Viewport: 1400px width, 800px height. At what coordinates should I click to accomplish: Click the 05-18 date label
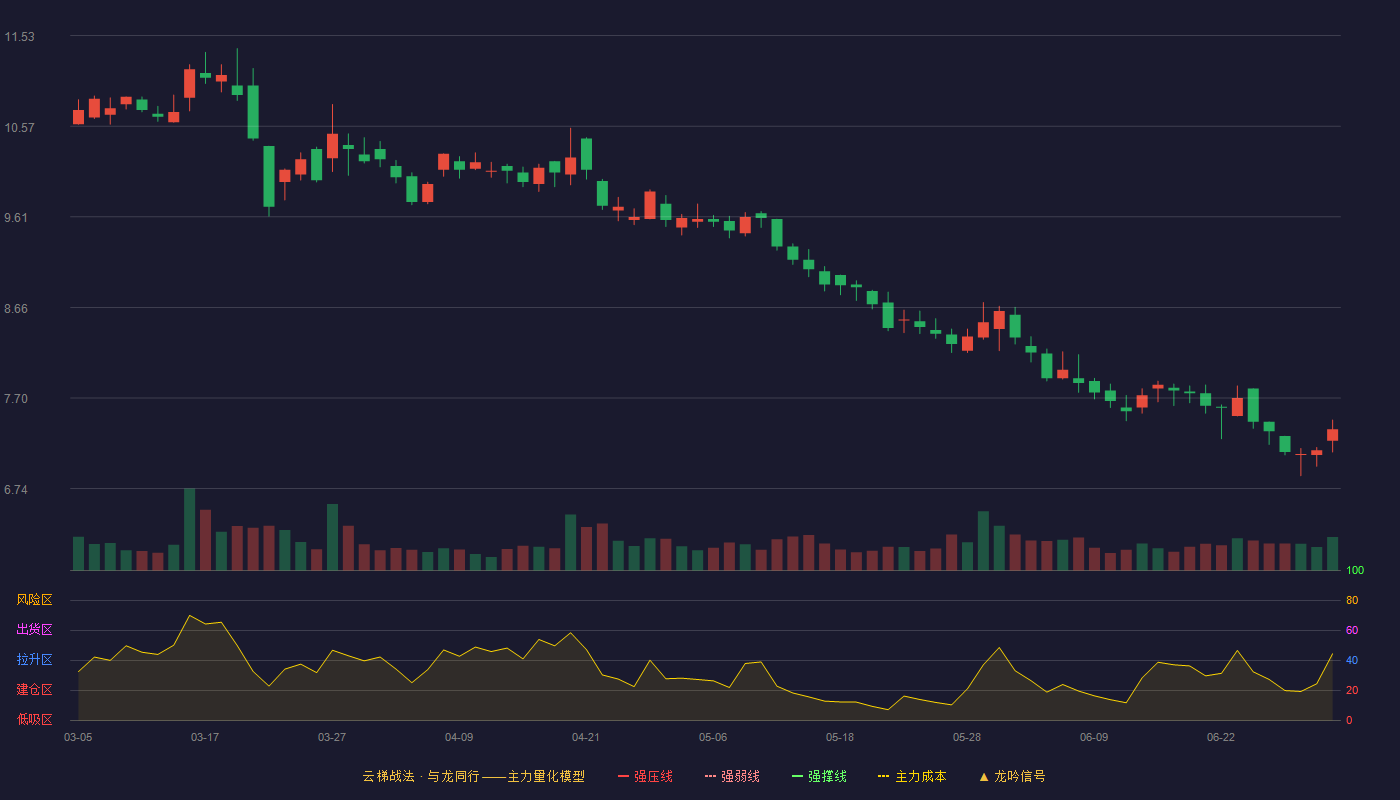pos(840,737)
